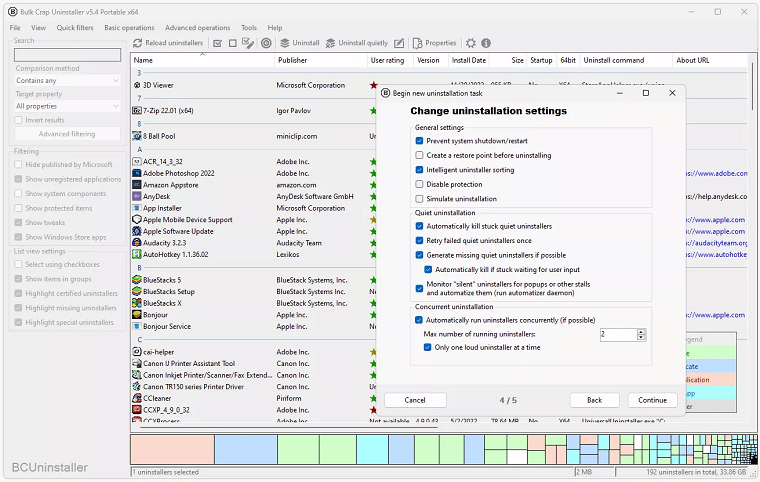Select the CCleaner app icon
The height and width of the screenshot is (482, 760).
click(x=137, y=398)
